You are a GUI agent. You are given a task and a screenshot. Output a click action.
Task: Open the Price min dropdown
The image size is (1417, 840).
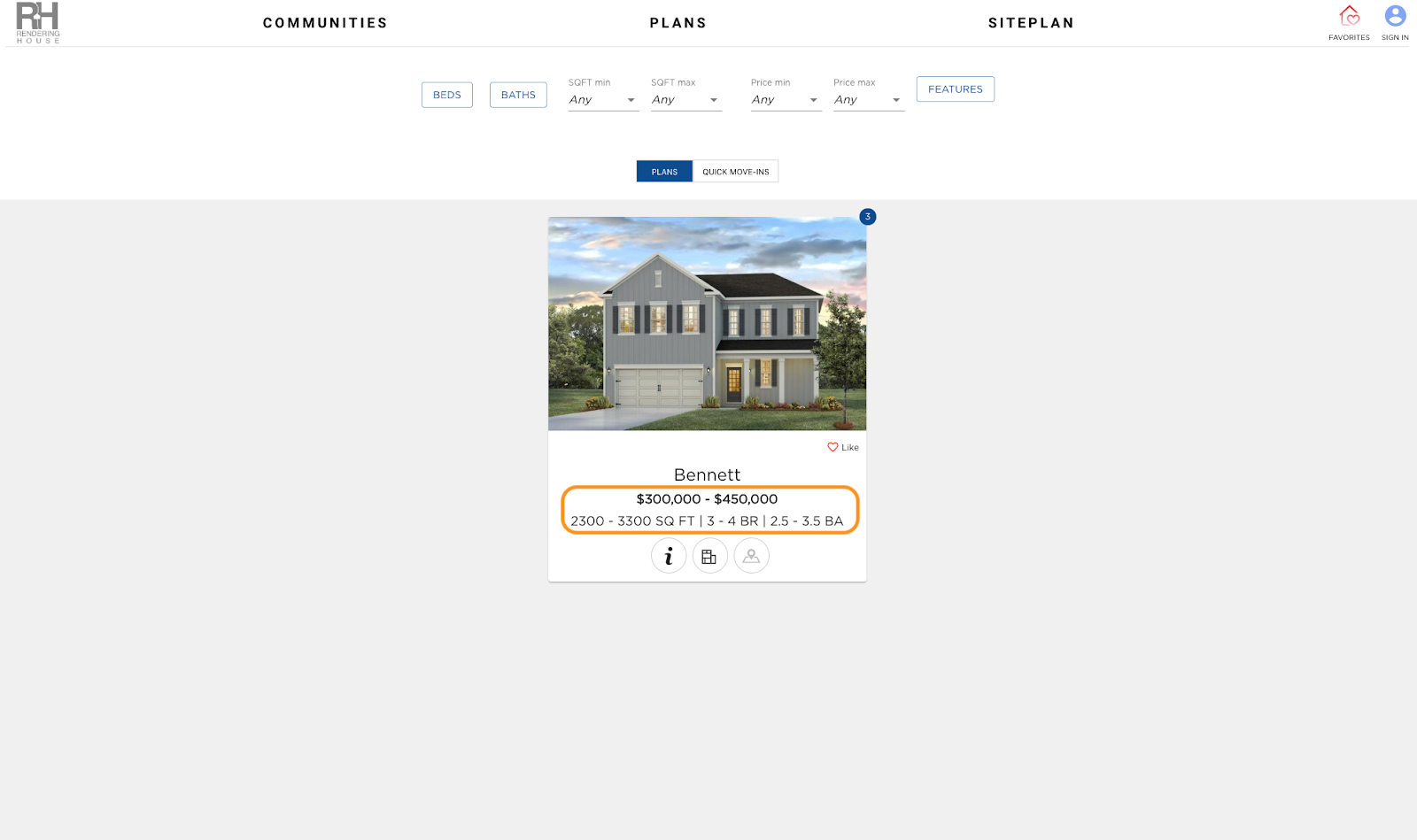(x=786, y=100)
